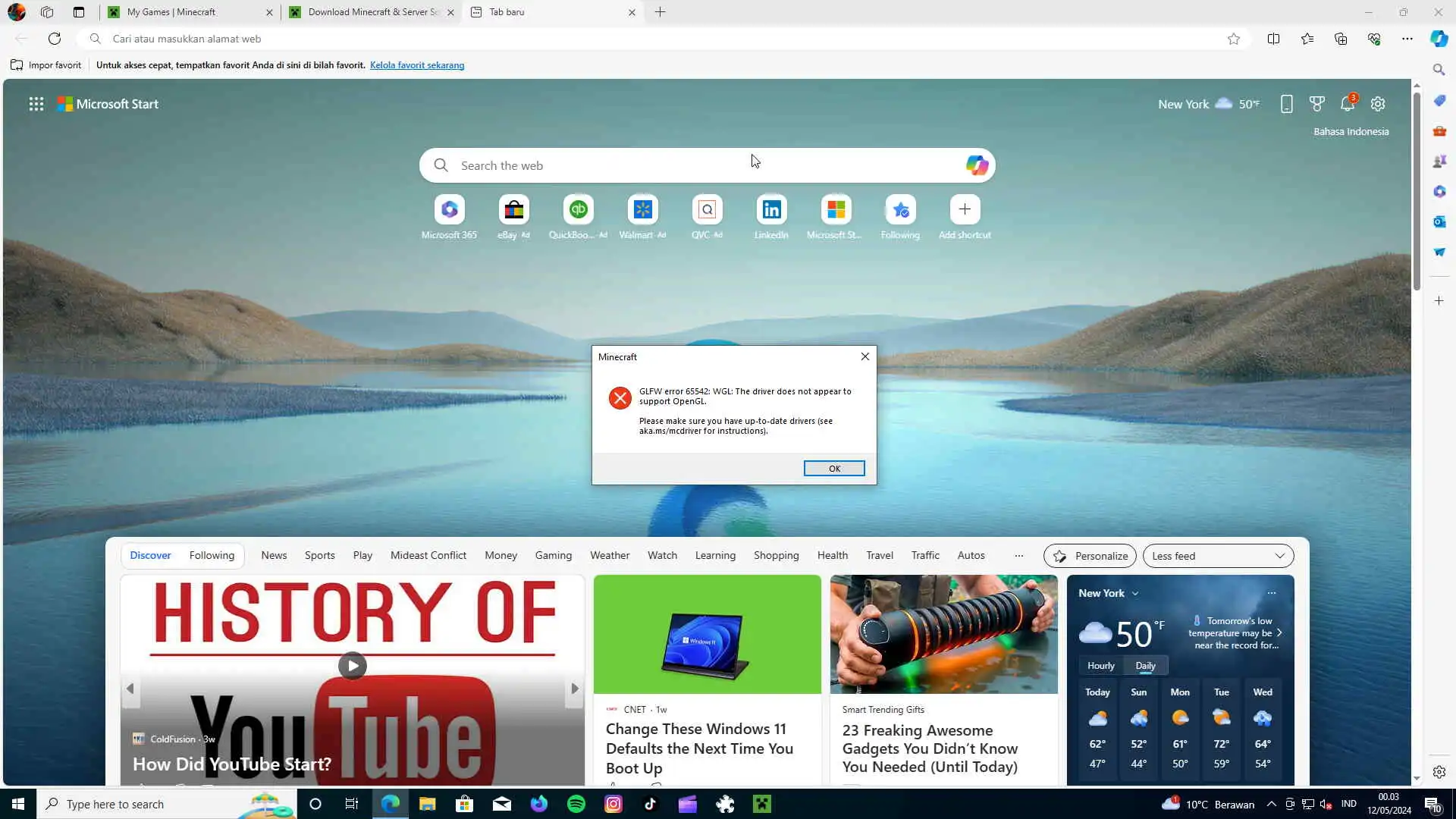
Task: Open the Microsoft 365 shortcut tile
Action: [x=449, y=210]
